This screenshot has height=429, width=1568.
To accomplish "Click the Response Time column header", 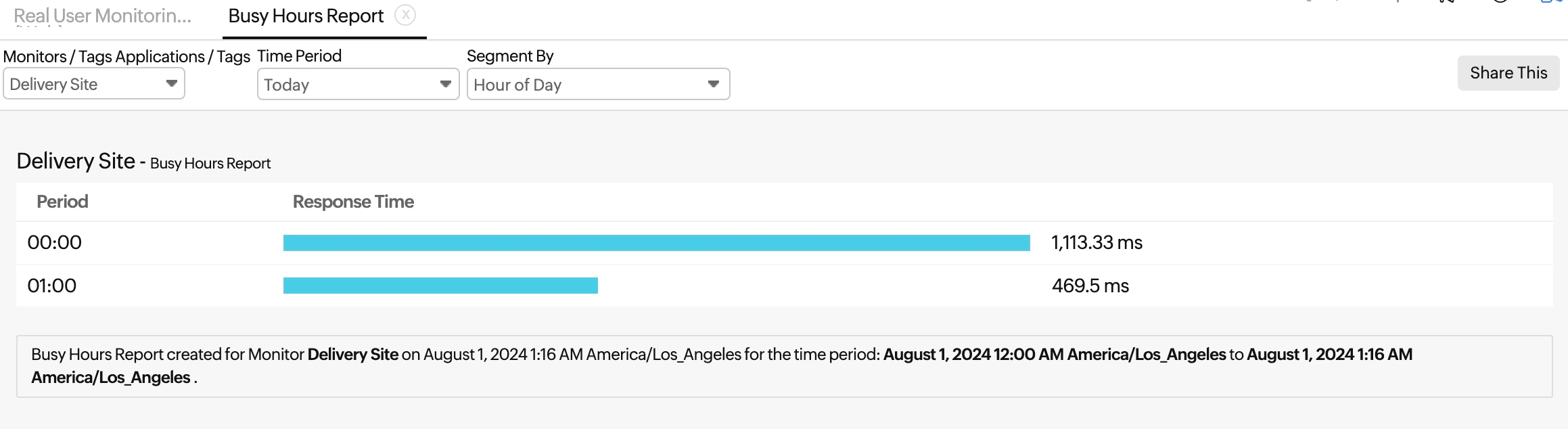I will 353,202.
